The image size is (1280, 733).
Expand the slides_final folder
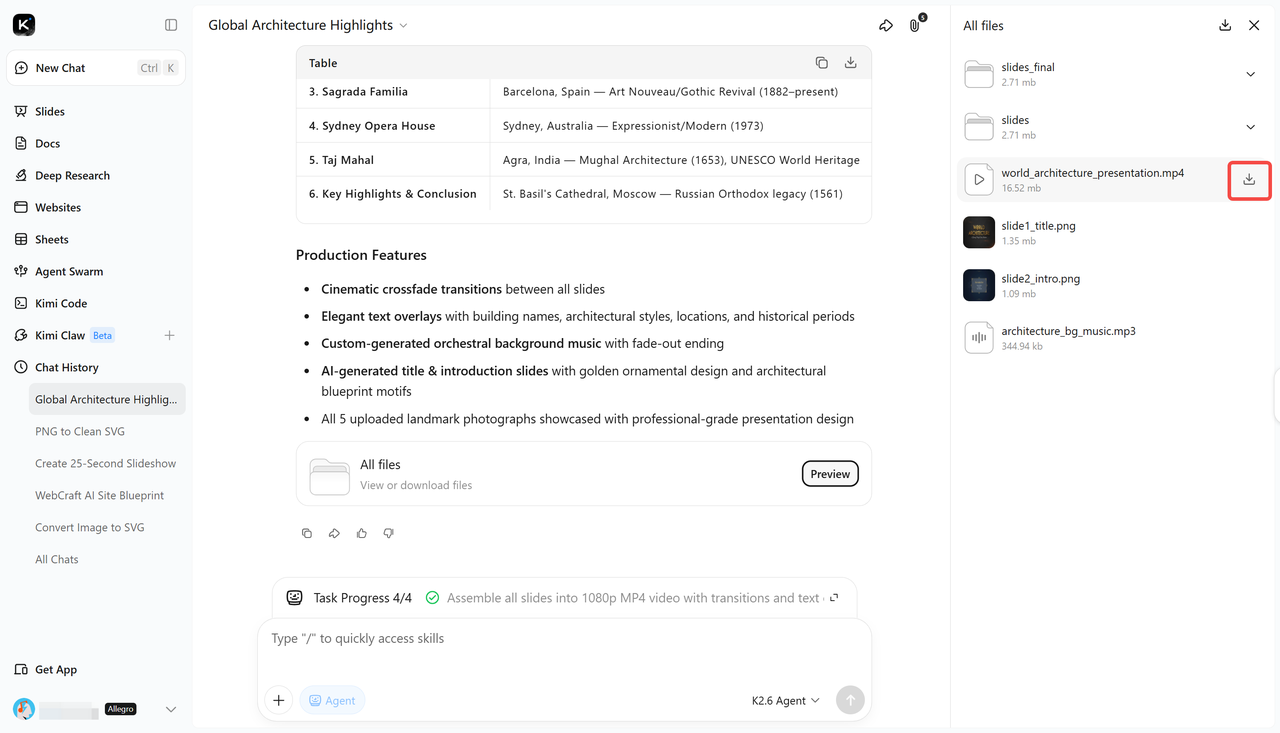(1250, 74)
